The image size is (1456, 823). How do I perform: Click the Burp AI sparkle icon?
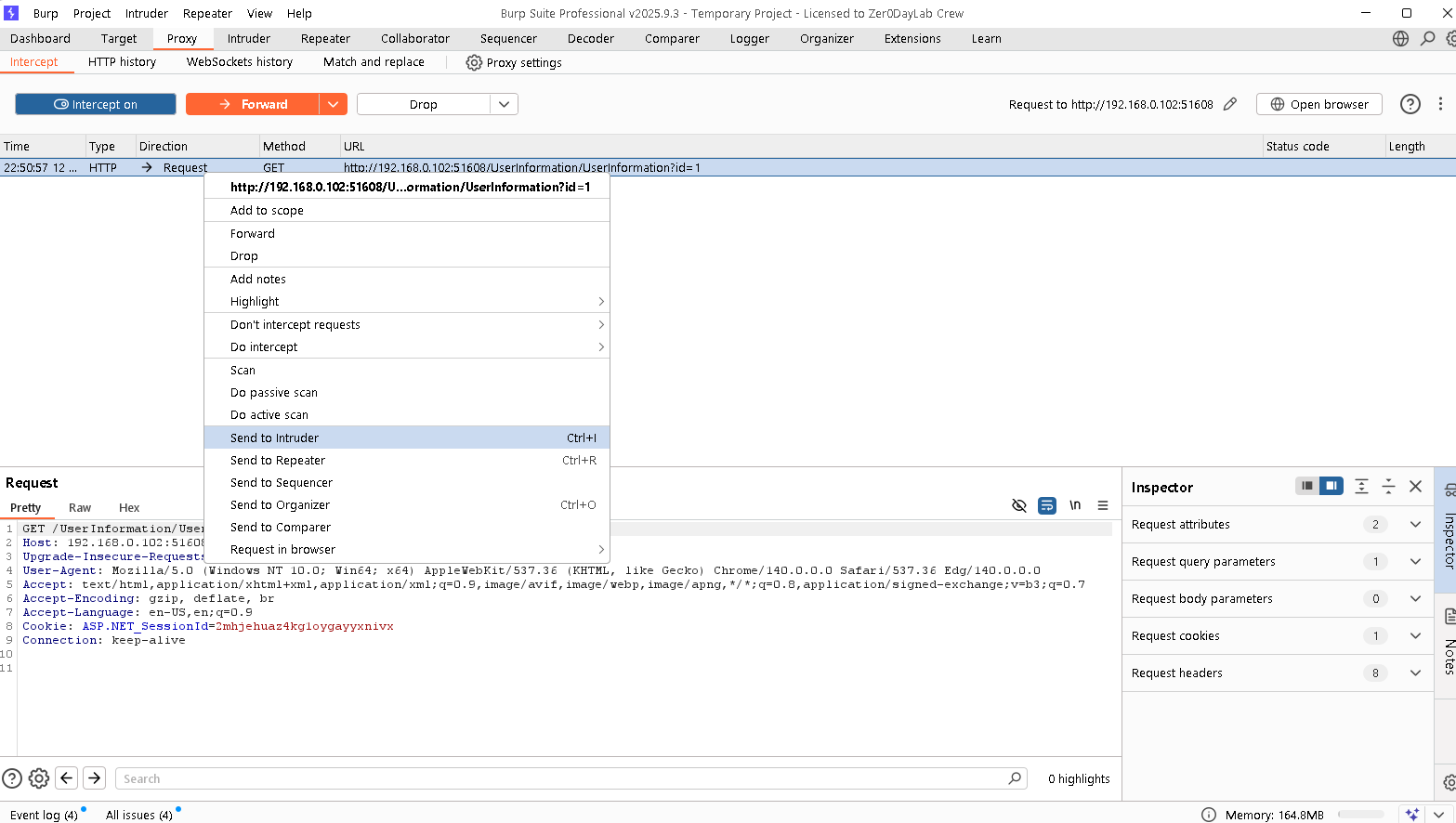pyautogui.click(x=1412, y=815)
